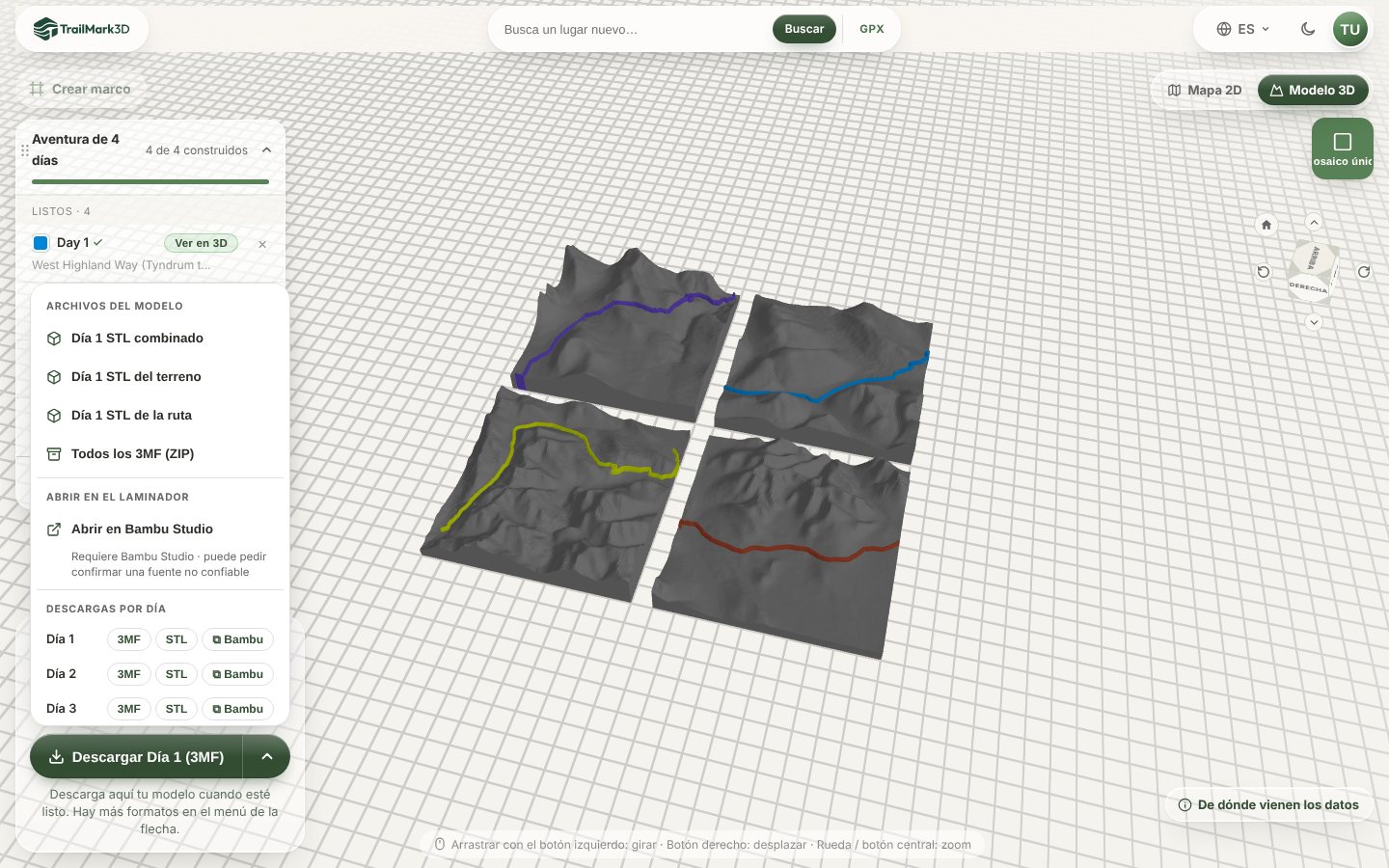Image resolution: width=1389 pixels, height=868 pixels.
Task: Select Todos los 3MF (ZIP)
Action: [160, 454]
